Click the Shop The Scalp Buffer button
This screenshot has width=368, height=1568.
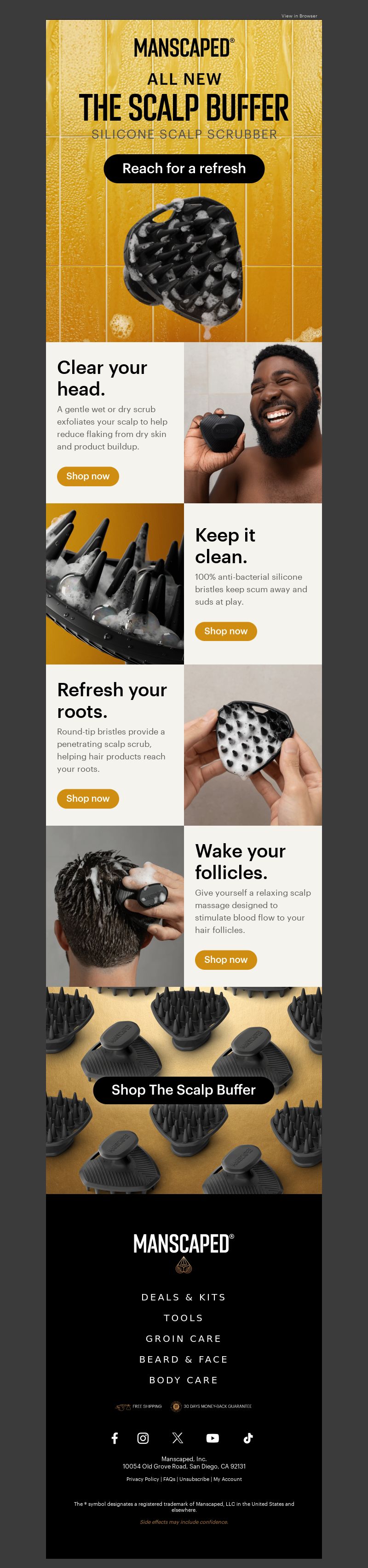coord(184,1090)
